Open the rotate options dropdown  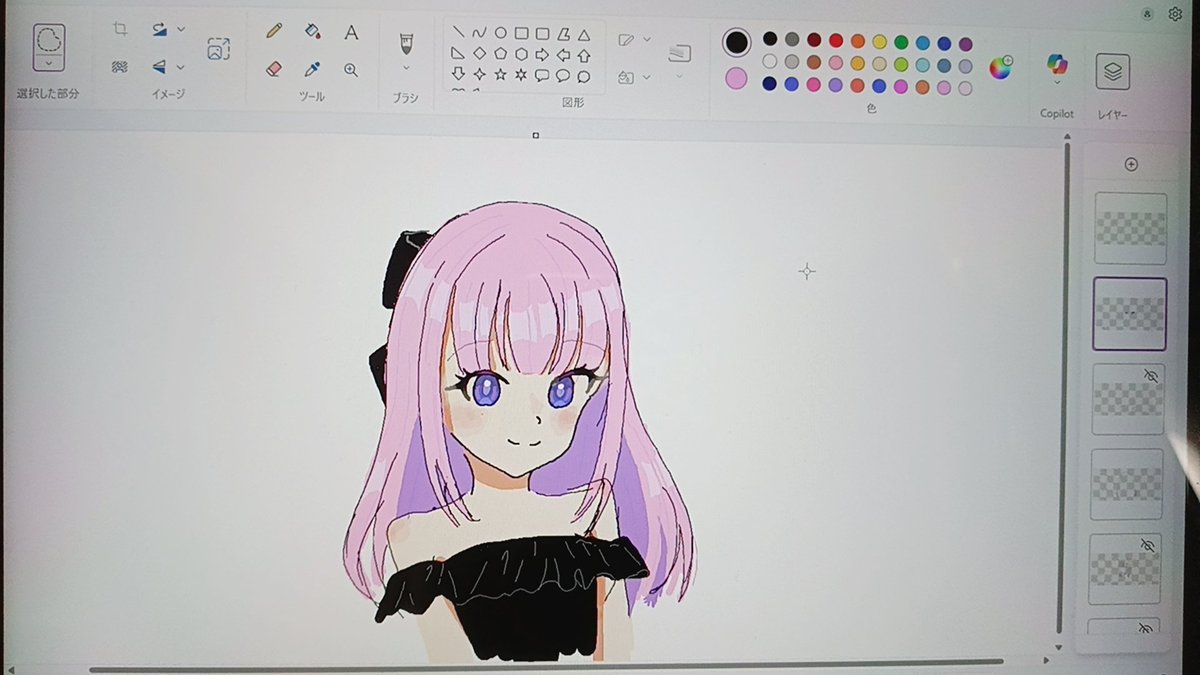point(181,29)
